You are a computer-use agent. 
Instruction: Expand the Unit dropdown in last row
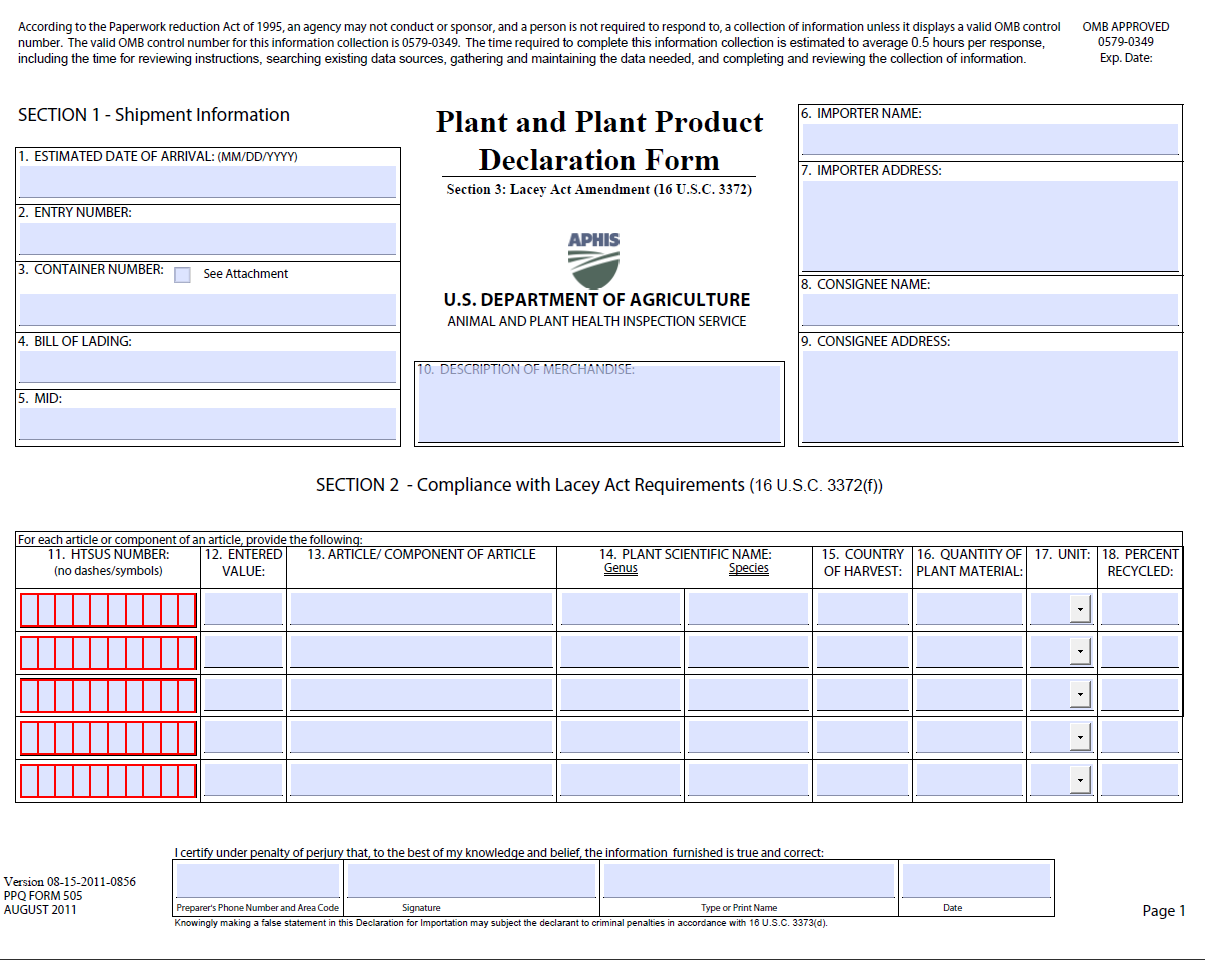point(1079,780)
